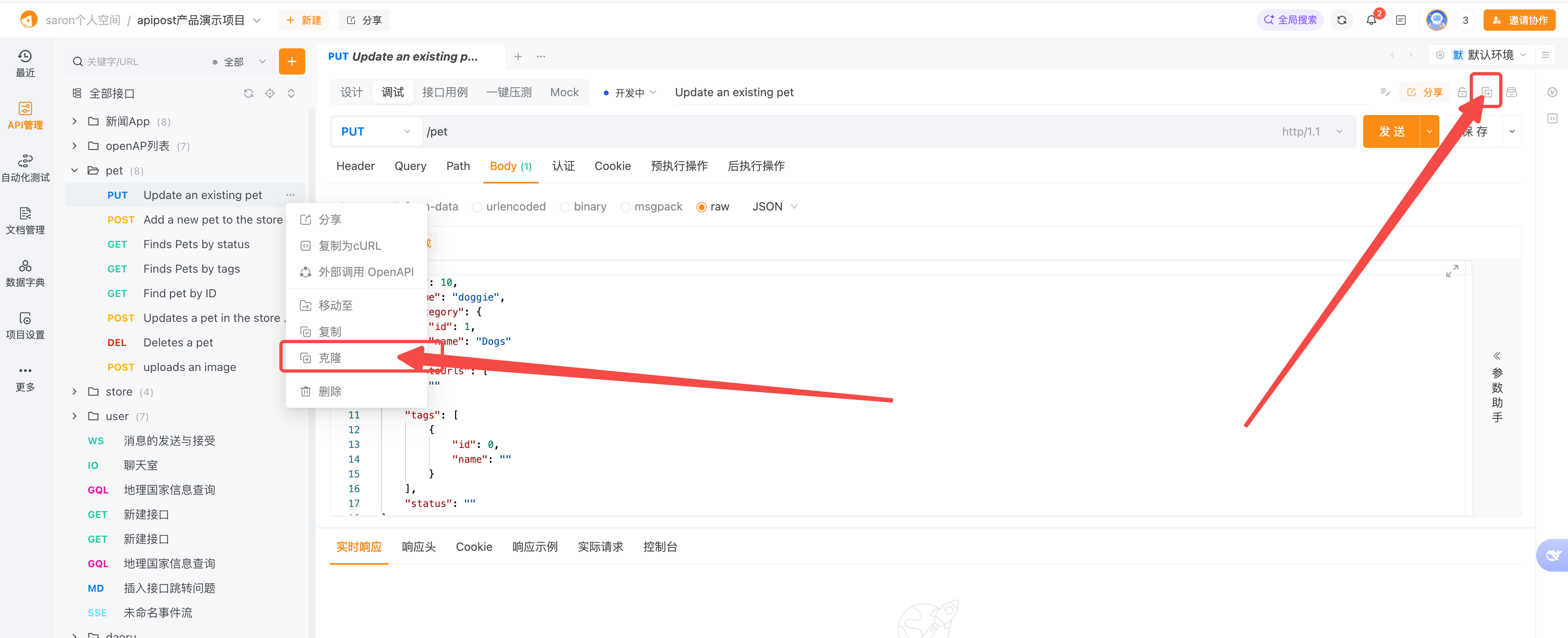Open the 默认环境 environment dropdown

coord(1489,55)
